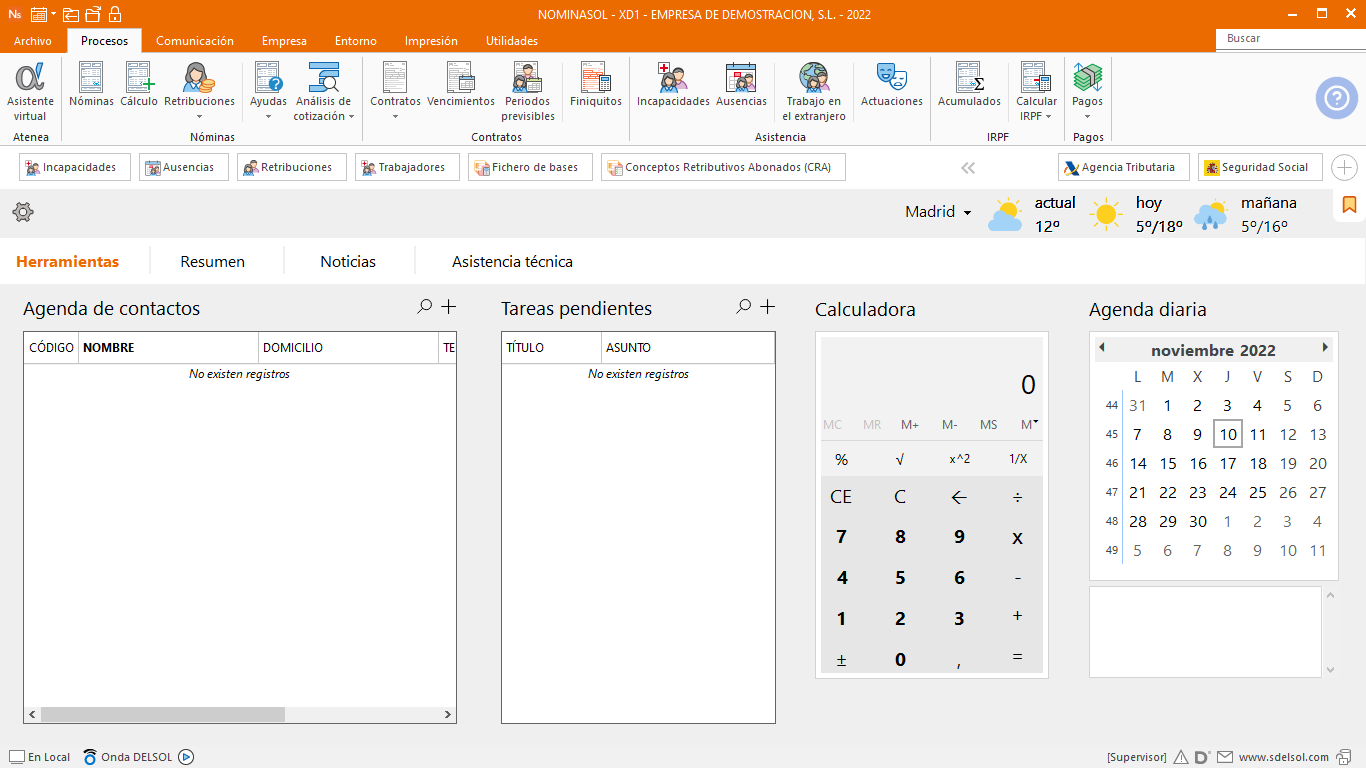Click the contacts horizontal scrollbar
This screenshot has width=1366, height=768.
(x=162, y=715)
